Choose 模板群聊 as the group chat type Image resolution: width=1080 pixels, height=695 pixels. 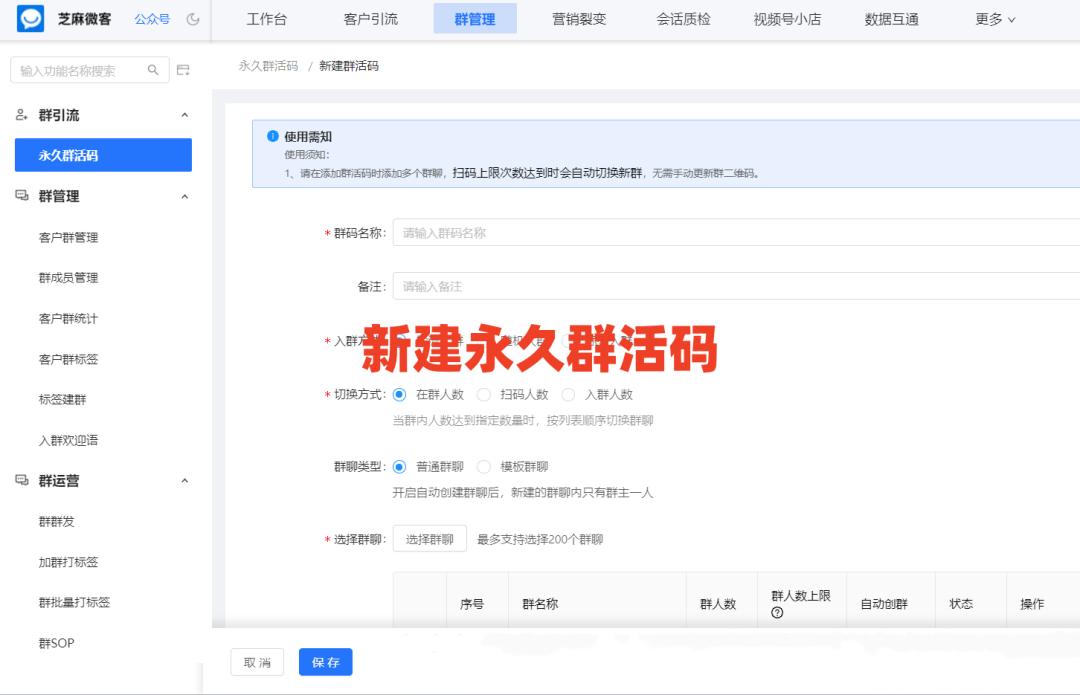[x=485, y=466]
